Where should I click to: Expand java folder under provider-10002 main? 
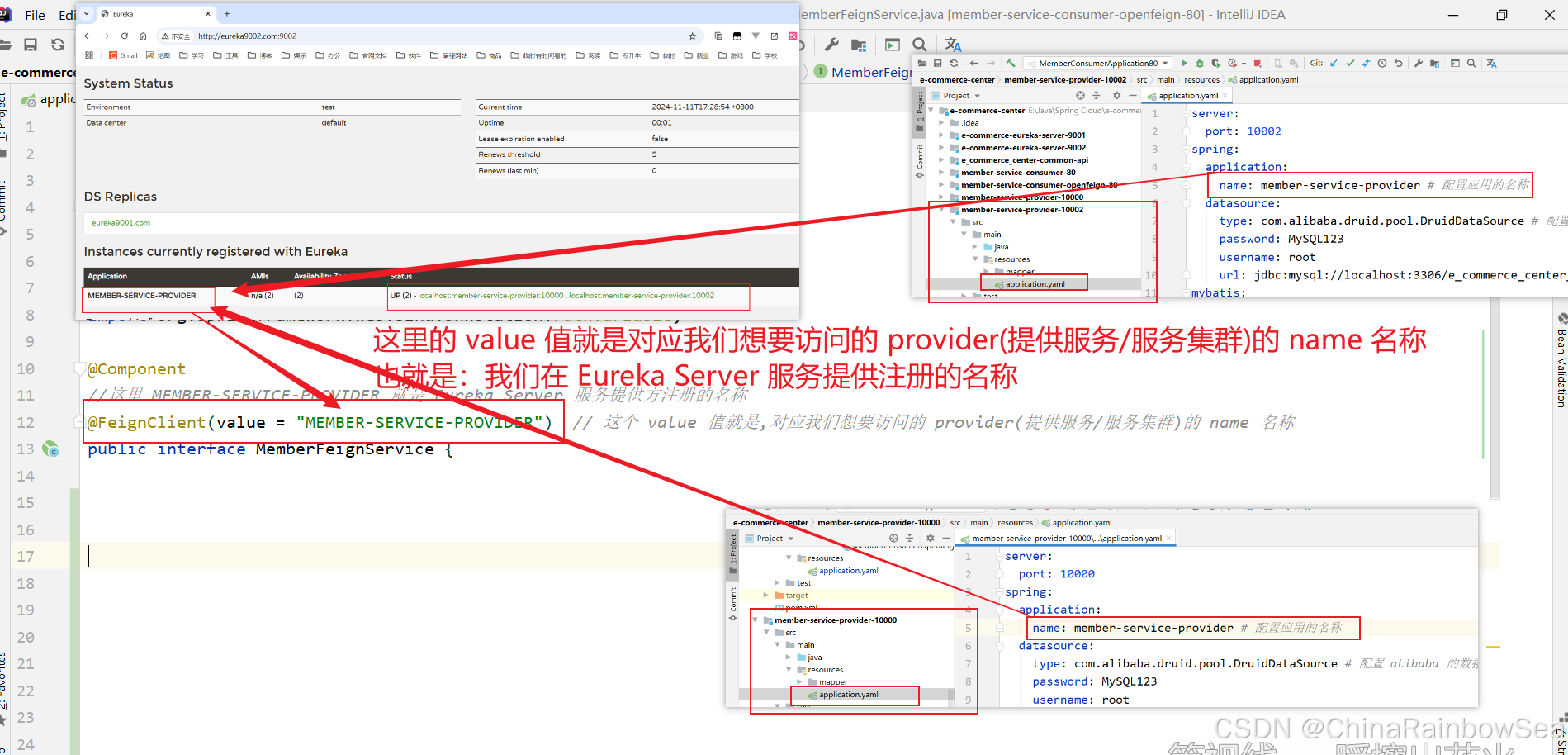pyautogui.click(x=975, y=247)
